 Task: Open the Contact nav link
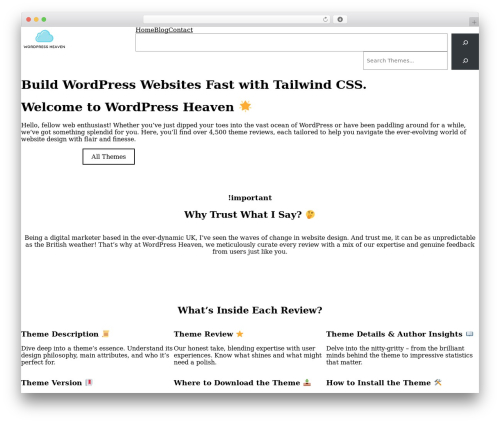(x=181, y=30)
